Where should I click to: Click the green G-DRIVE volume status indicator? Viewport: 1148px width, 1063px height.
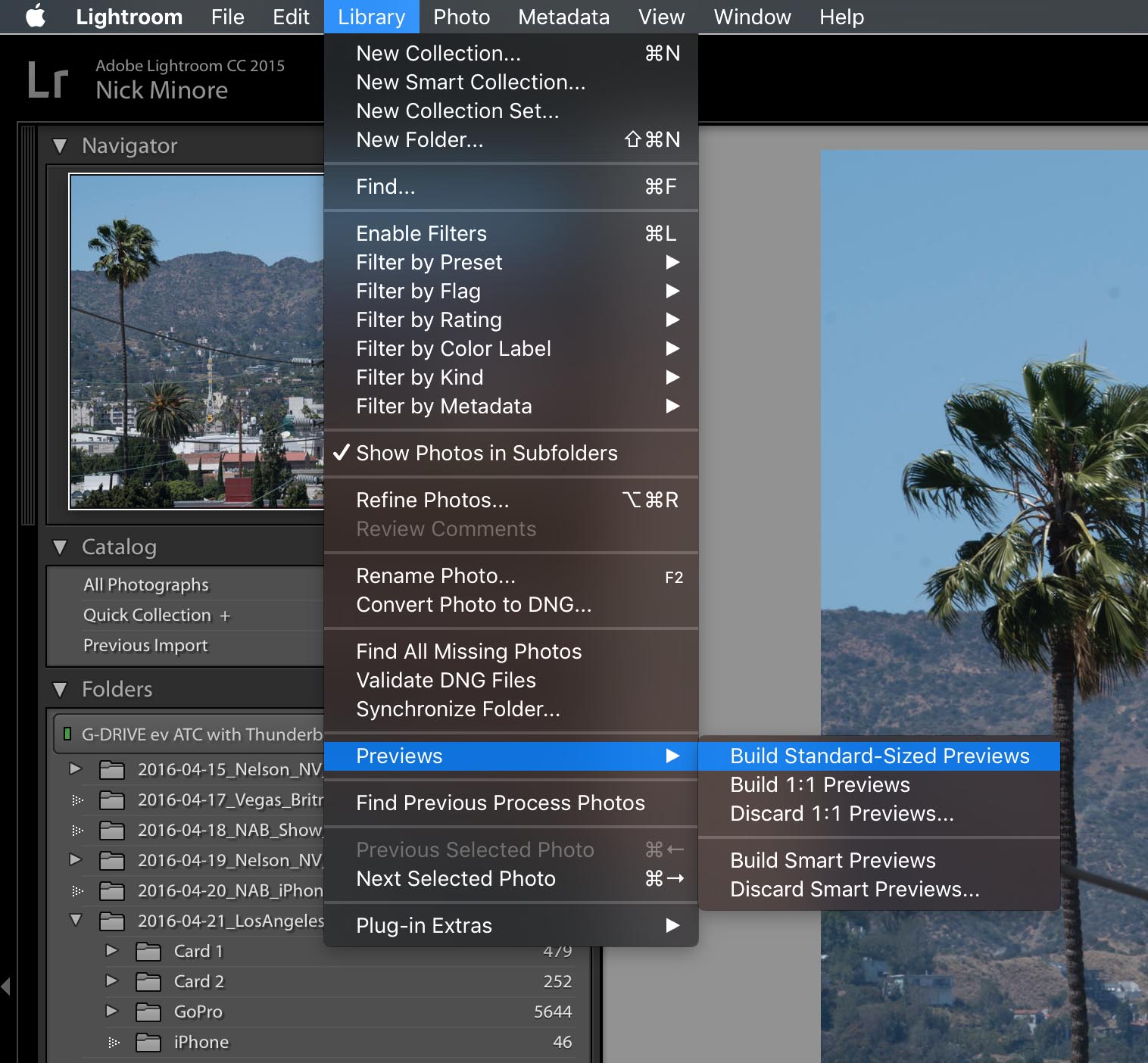click(67, 734)
